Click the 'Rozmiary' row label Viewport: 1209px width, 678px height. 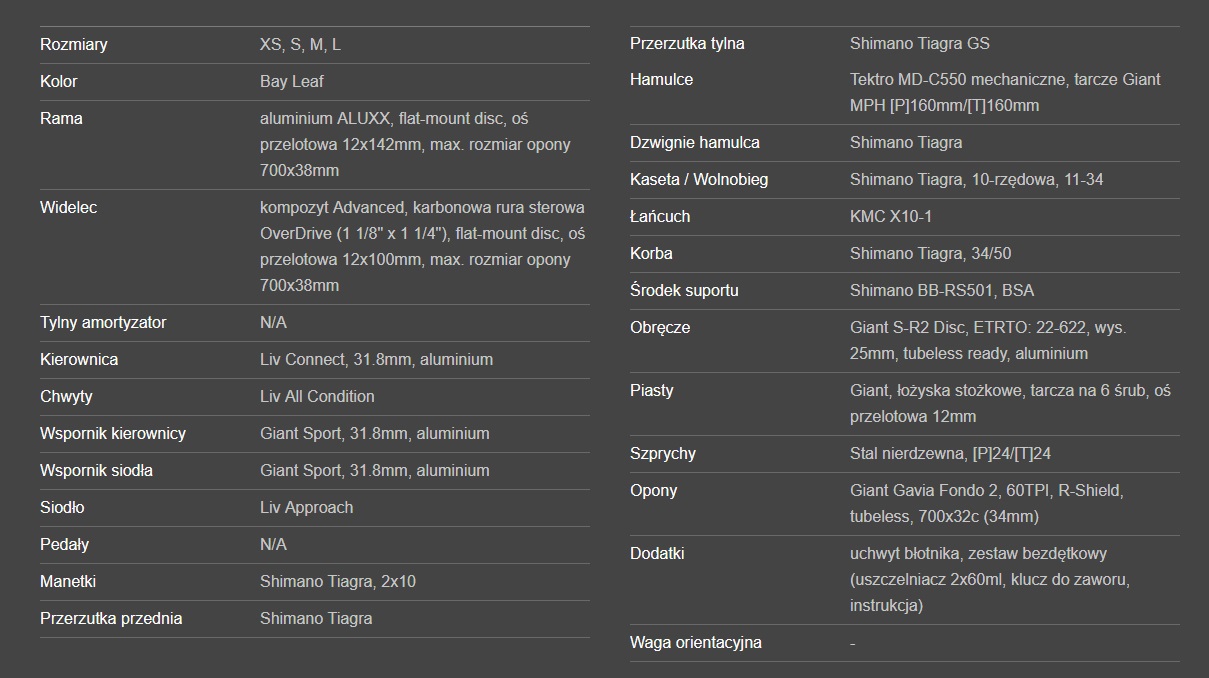(x=74, y=44)
